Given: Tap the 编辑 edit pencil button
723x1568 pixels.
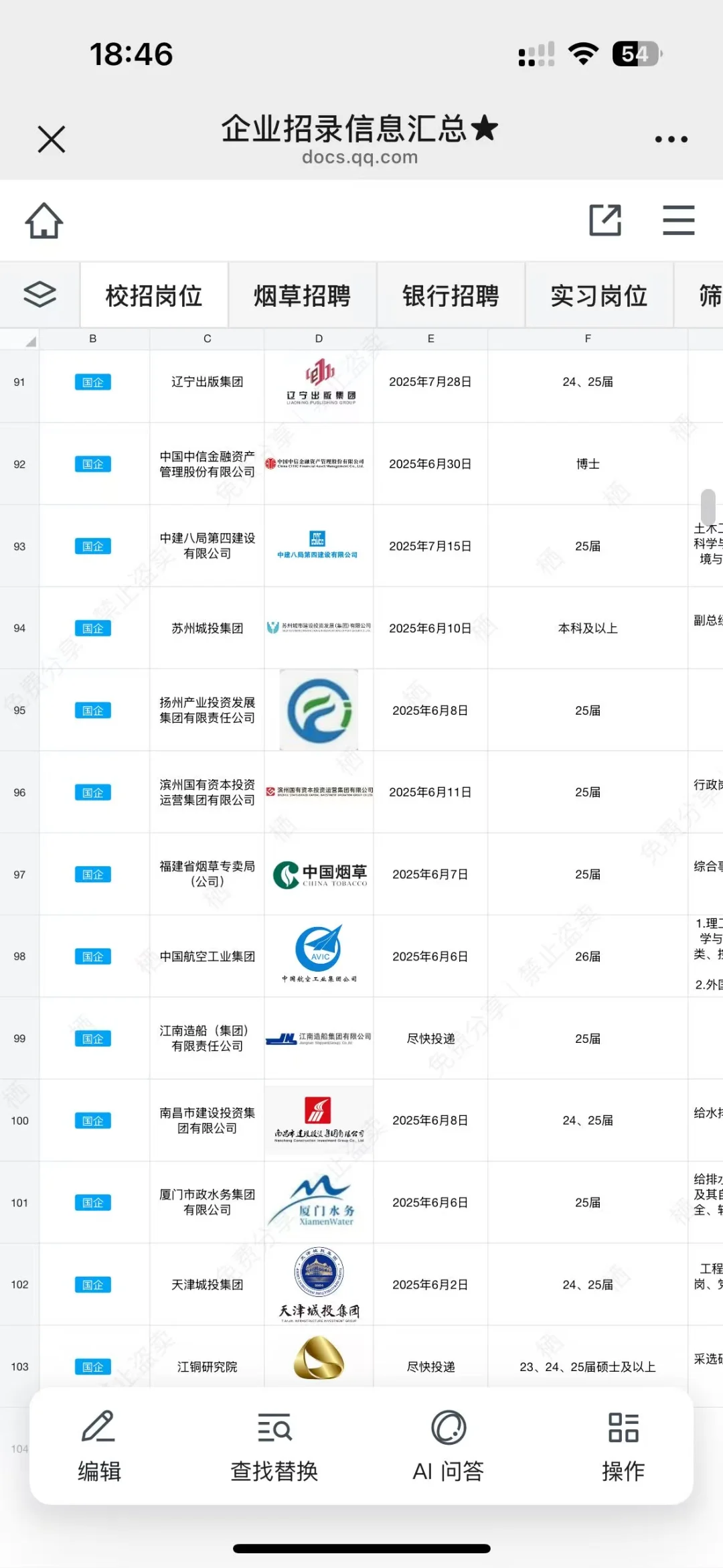Looking at the screenshot, I should click(x=99, y=1446).
